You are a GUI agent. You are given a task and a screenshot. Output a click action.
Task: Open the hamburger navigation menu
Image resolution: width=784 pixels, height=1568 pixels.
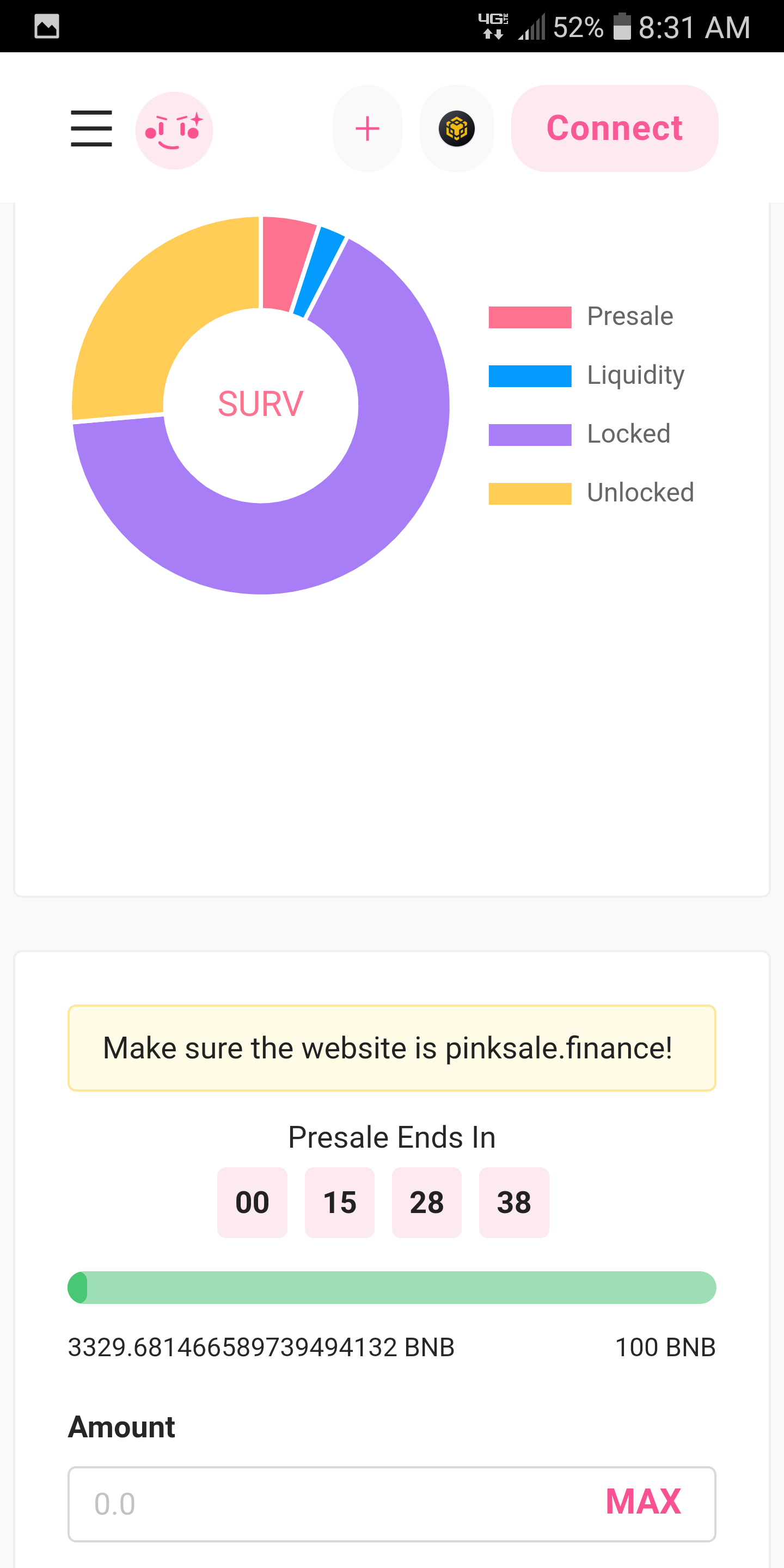[91, 128]
